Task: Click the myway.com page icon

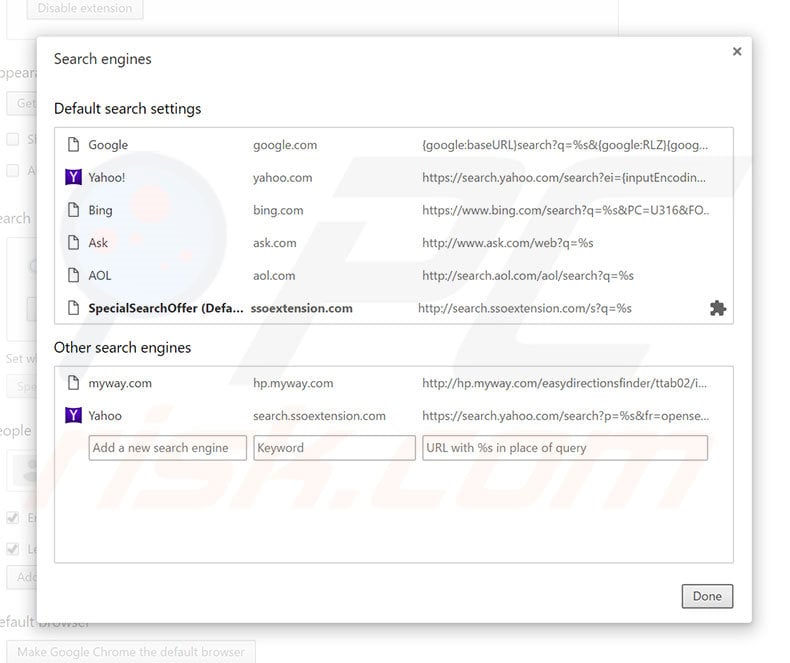Action: [x=74, y=383]
